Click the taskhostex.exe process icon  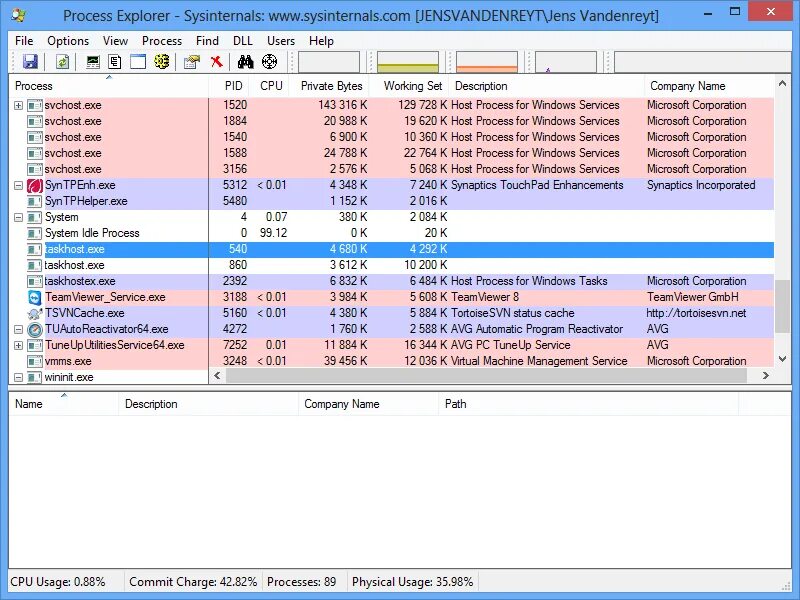[x=35, y=281]
